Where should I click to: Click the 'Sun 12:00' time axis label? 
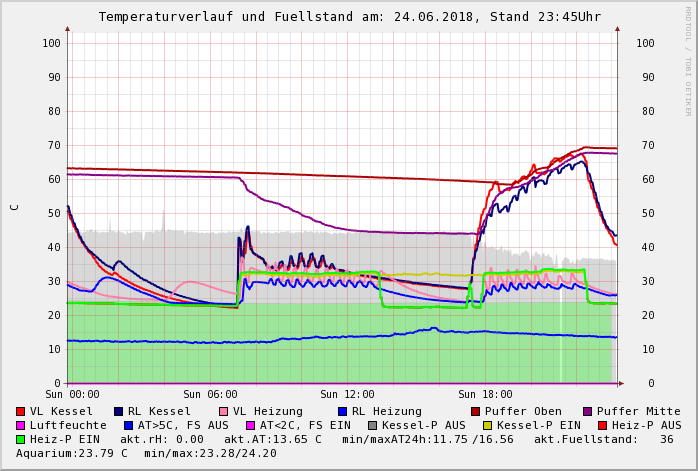coord(347,395)
